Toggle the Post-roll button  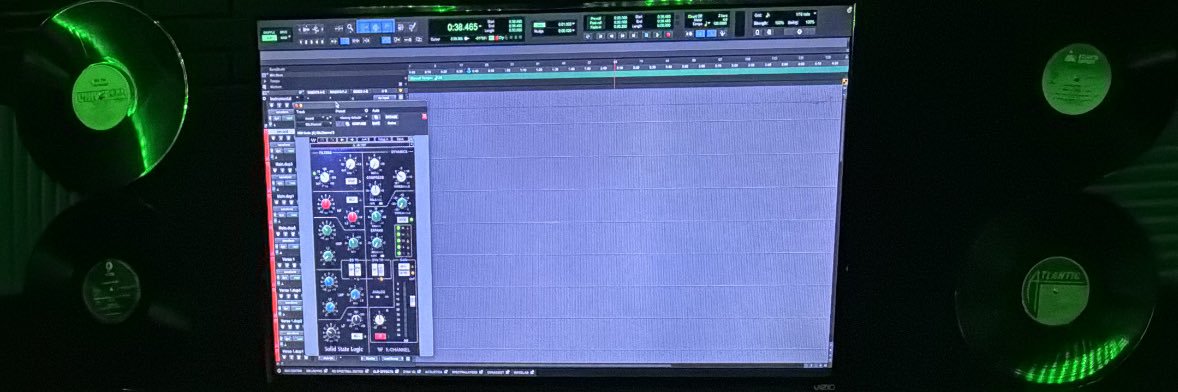click(x=596, y=23)
